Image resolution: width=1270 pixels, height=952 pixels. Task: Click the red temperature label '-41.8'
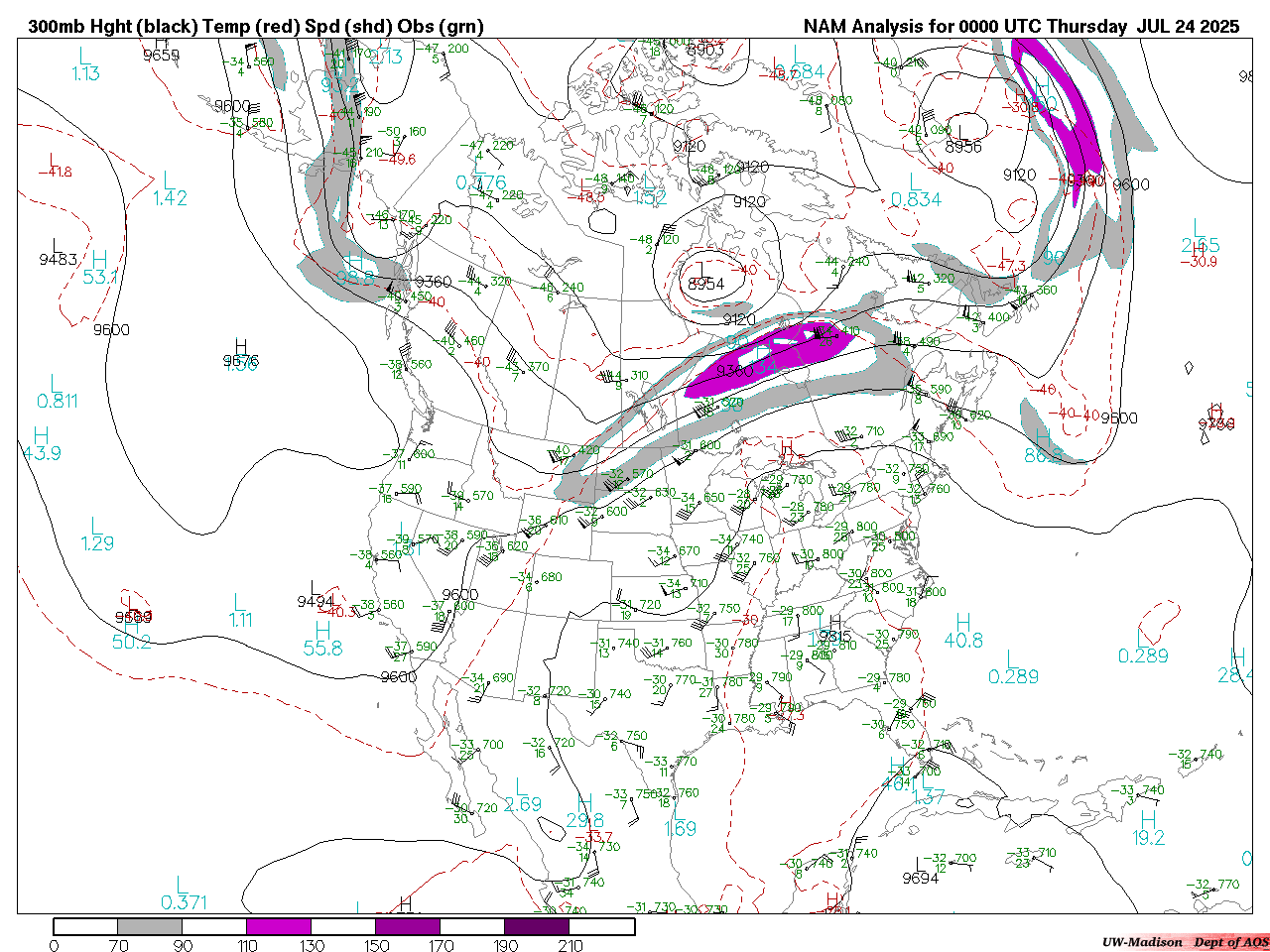coord(56,173)
